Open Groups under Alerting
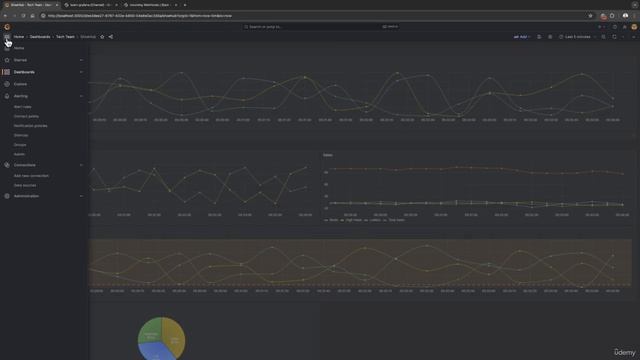 pyautogui.click(x=20, y=145)
